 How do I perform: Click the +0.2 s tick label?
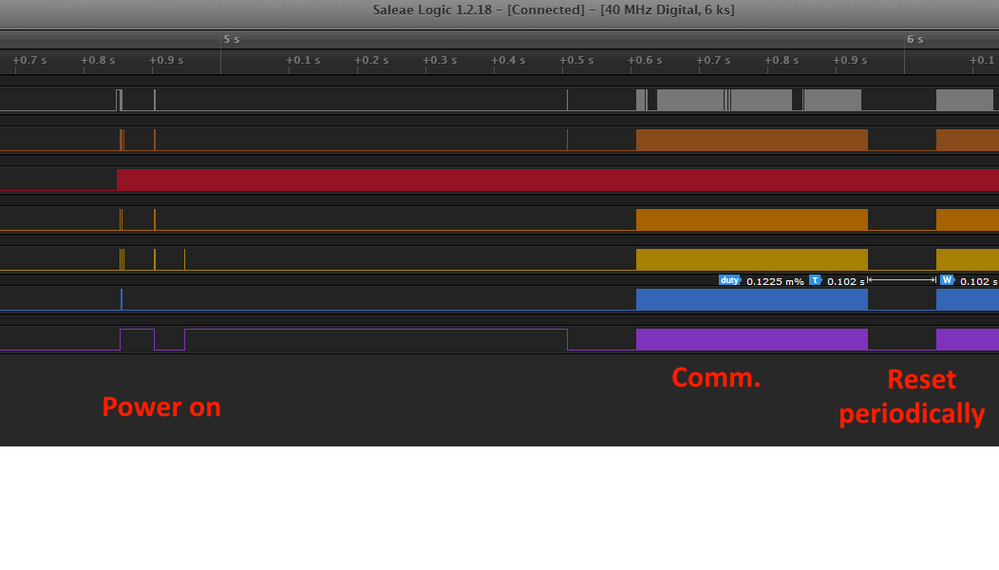point(371,61)
